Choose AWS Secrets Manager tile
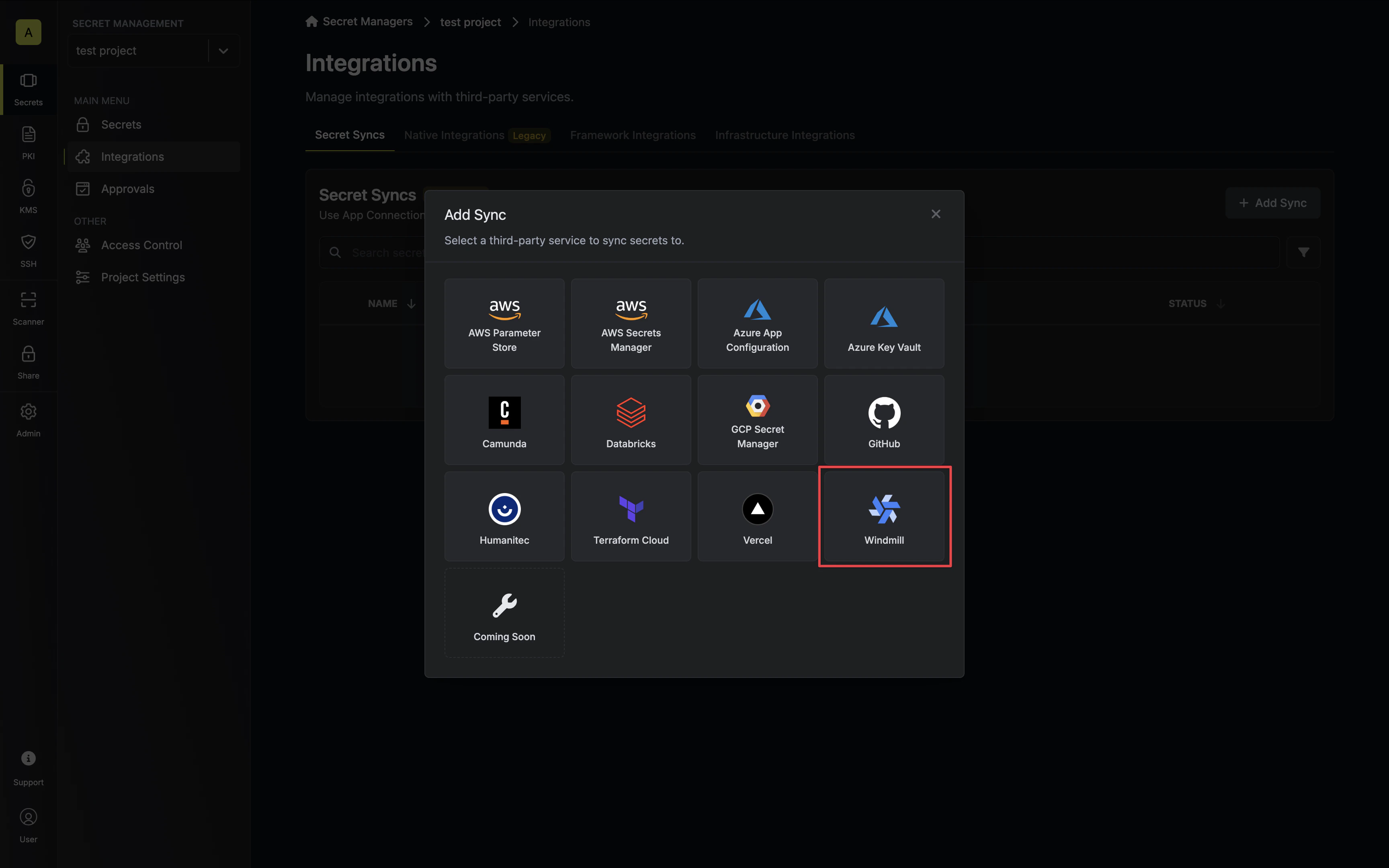Screen dimensions: 1389x868 631,323
